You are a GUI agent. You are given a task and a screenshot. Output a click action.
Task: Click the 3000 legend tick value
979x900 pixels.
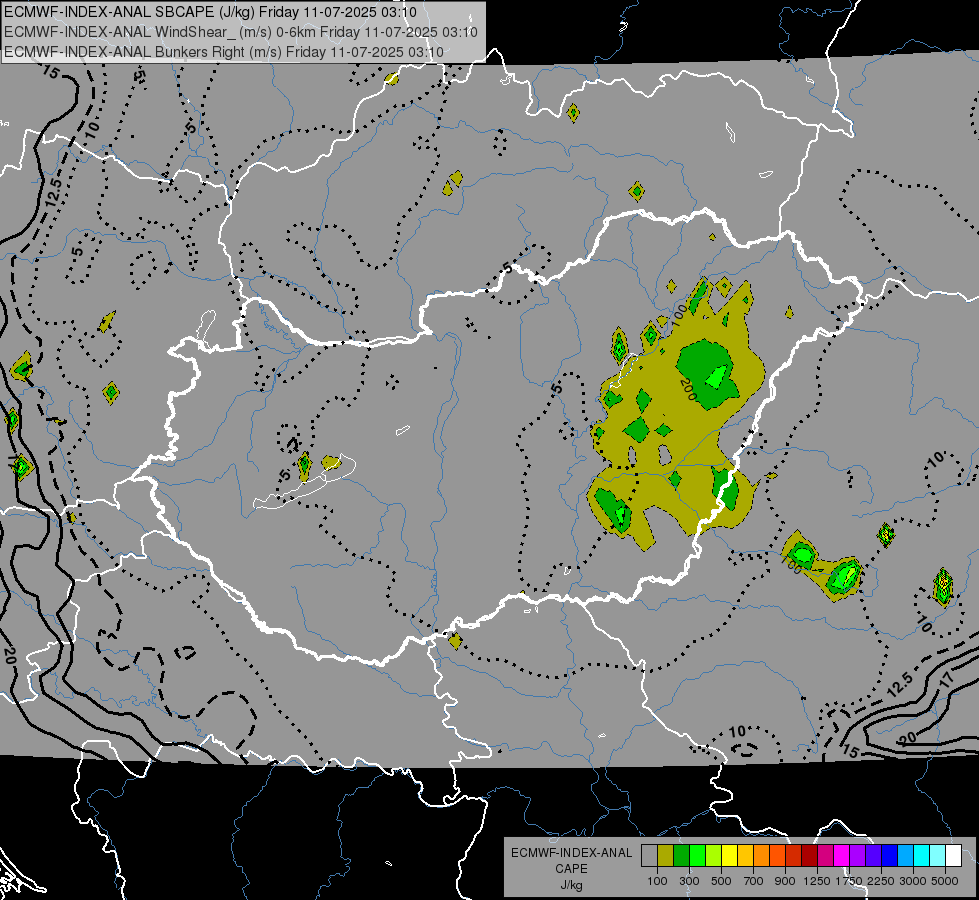click(x=913, y=881)
